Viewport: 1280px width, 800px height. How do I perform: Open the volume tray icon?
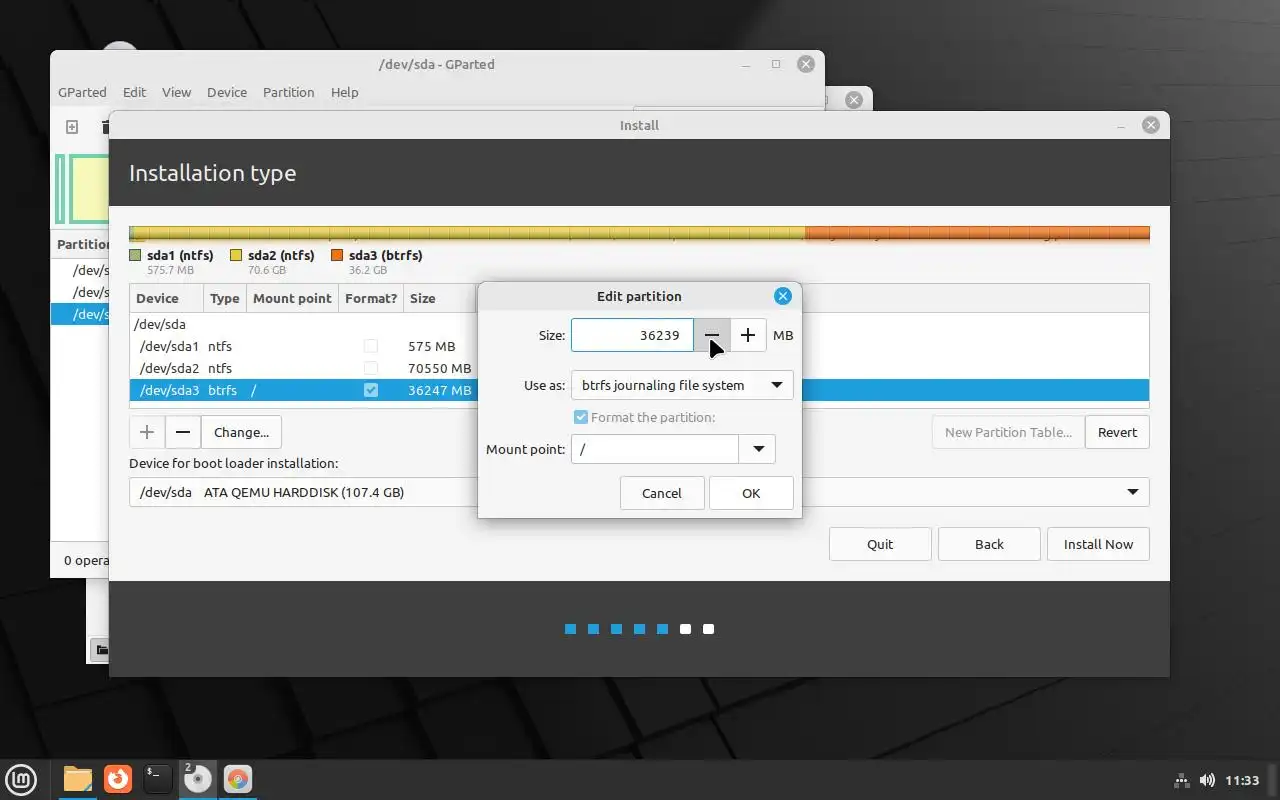[1207, 780]
